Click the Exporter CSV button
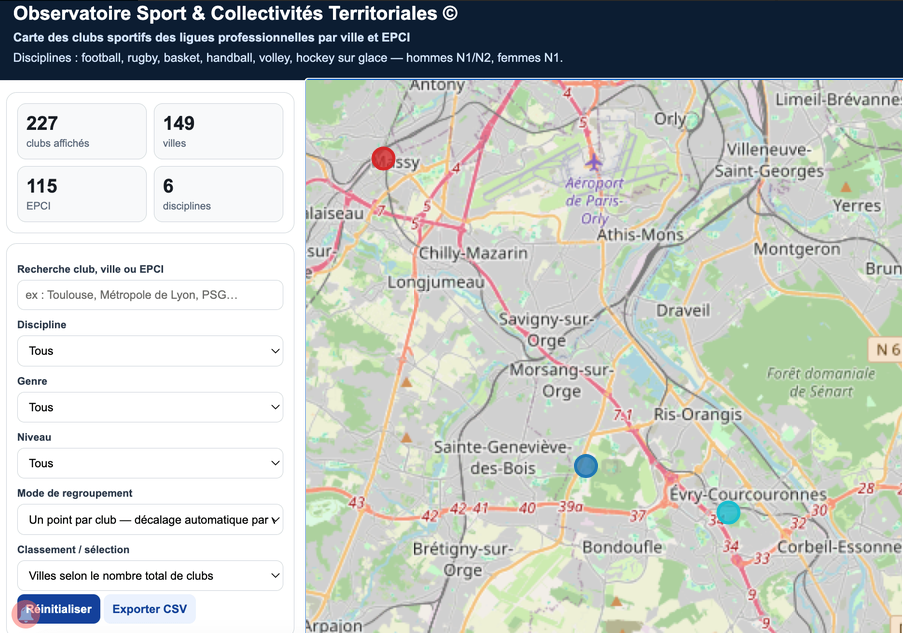Image resolution: width=903 pixels, height=633 pixels. (150, 609)
